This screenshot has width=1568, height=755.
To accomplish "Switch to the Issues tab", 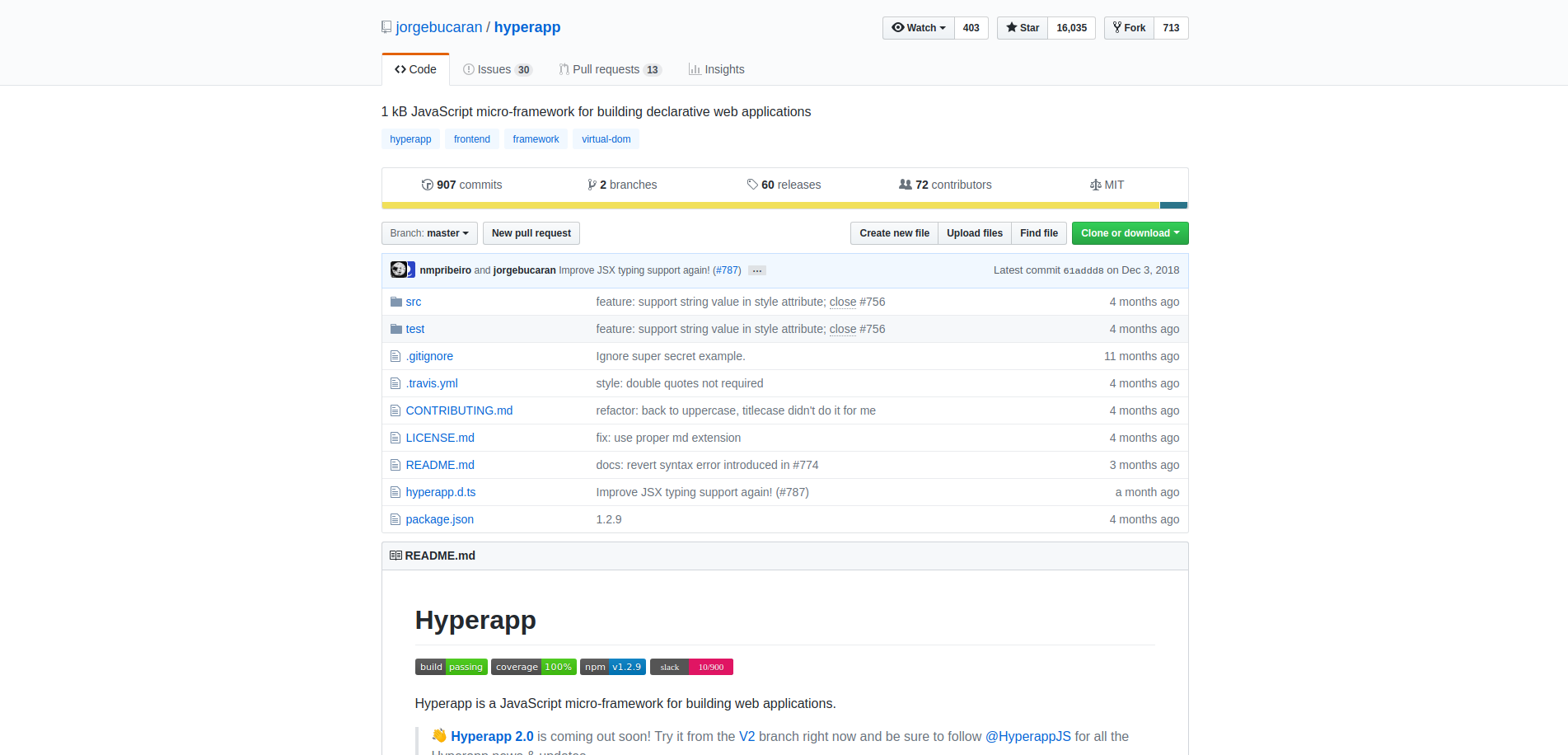I will pos(498,69).
